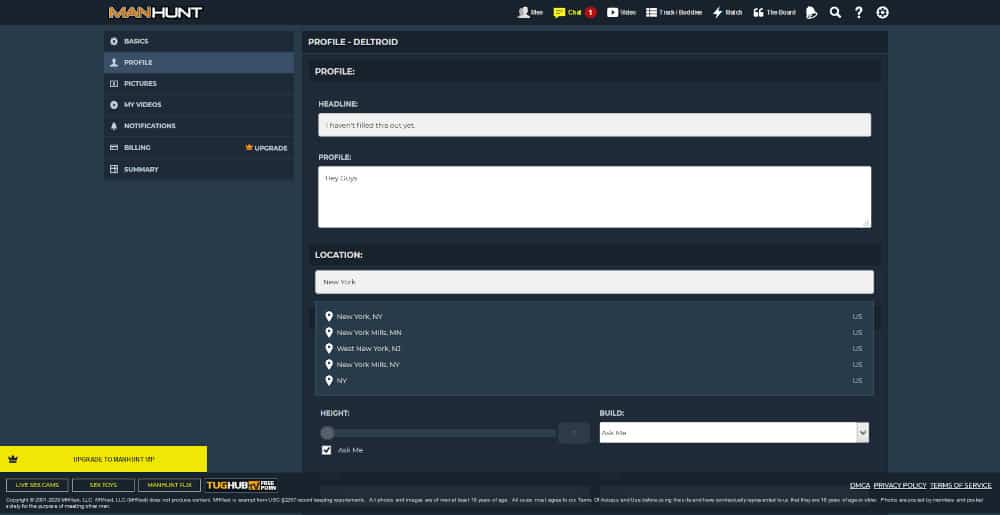This screenshot has width=1000, height=515.
Task: Click the red chat notification badge
Action: click(x=591, y=12)
